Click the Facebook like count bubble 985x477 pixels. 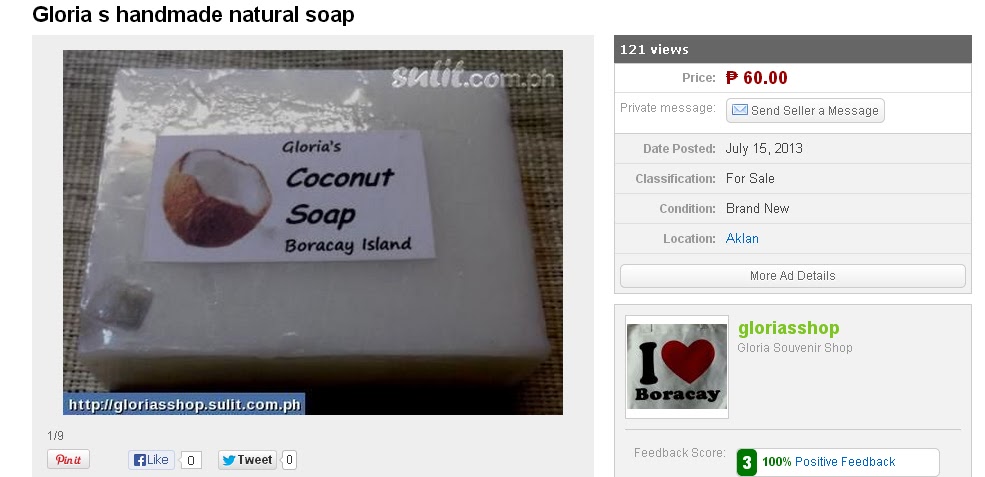[x=191, y=461]
